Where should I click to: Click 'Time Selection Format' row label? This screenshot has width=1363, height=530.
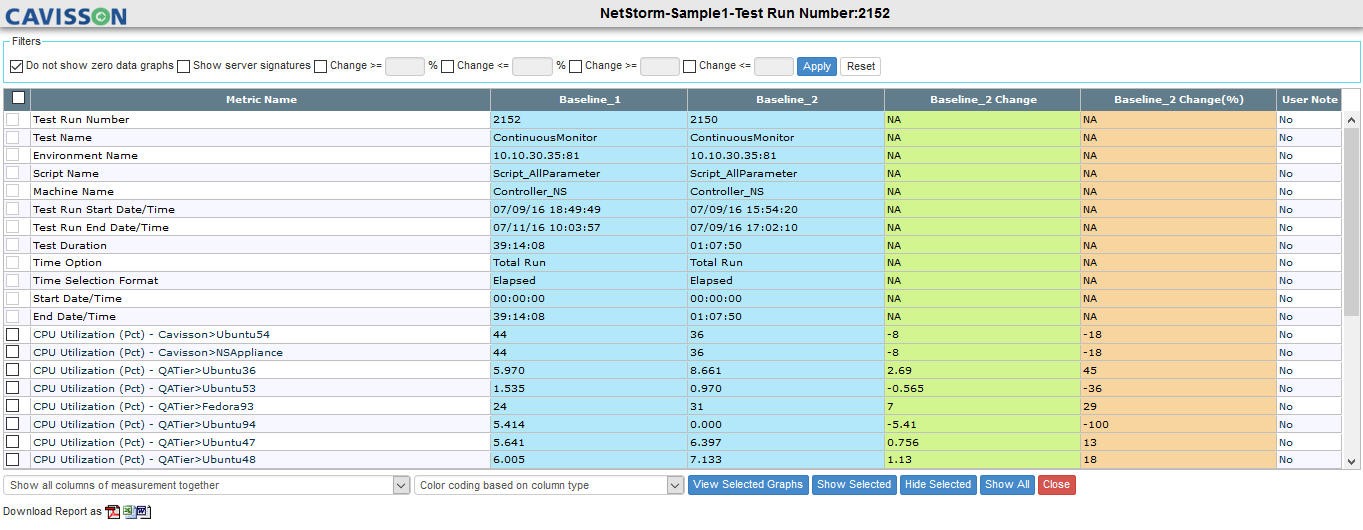coord(96,280)
